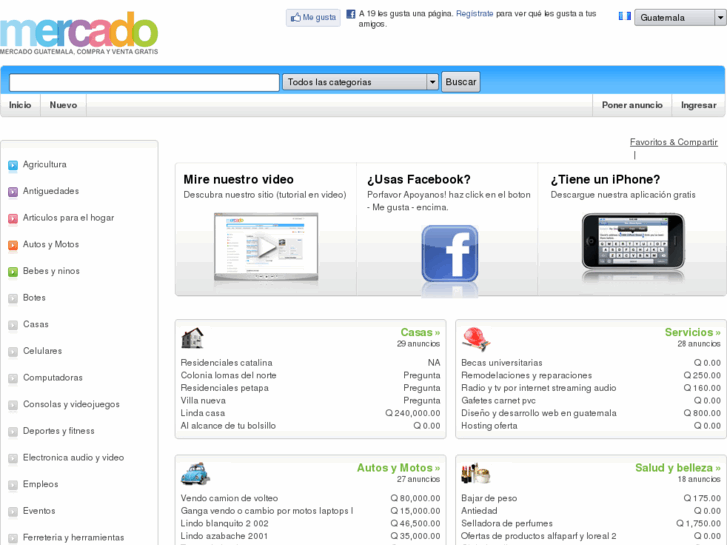727x545 pixels.
Task: Click the Agricultura category arrow icon
Action: tap(13, 165)
